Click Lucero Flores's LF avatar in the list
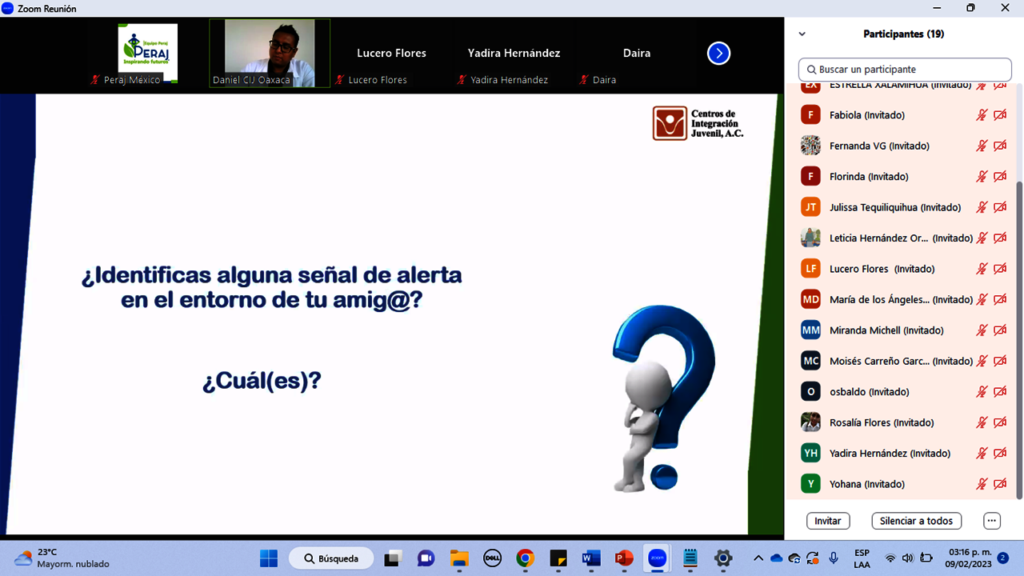 click(810, 268)
